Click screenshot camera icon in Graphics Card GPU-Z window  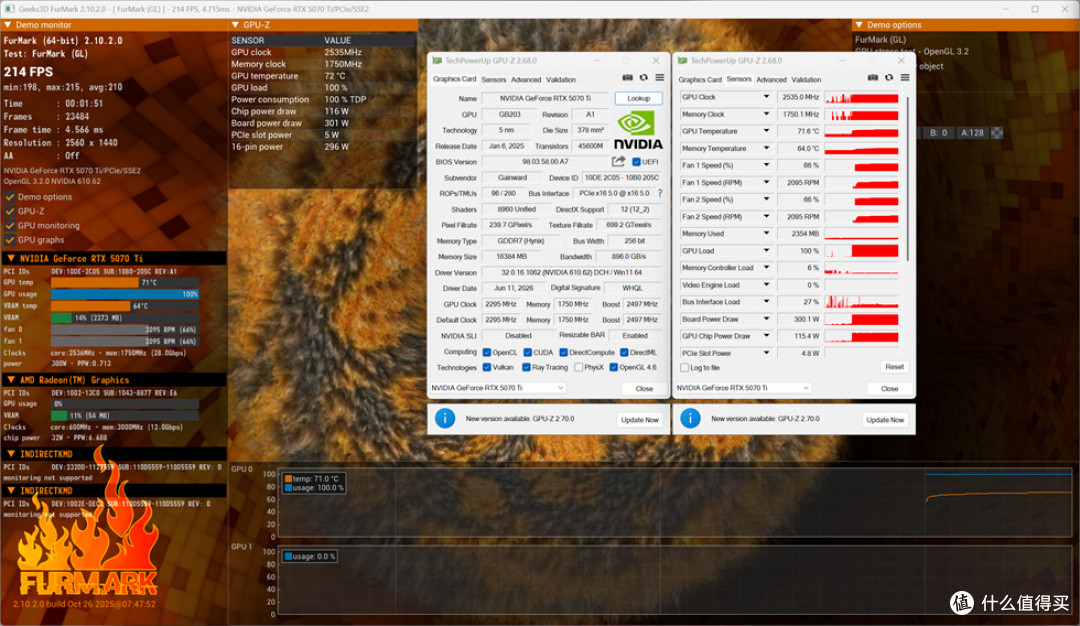tap(627, 78)
